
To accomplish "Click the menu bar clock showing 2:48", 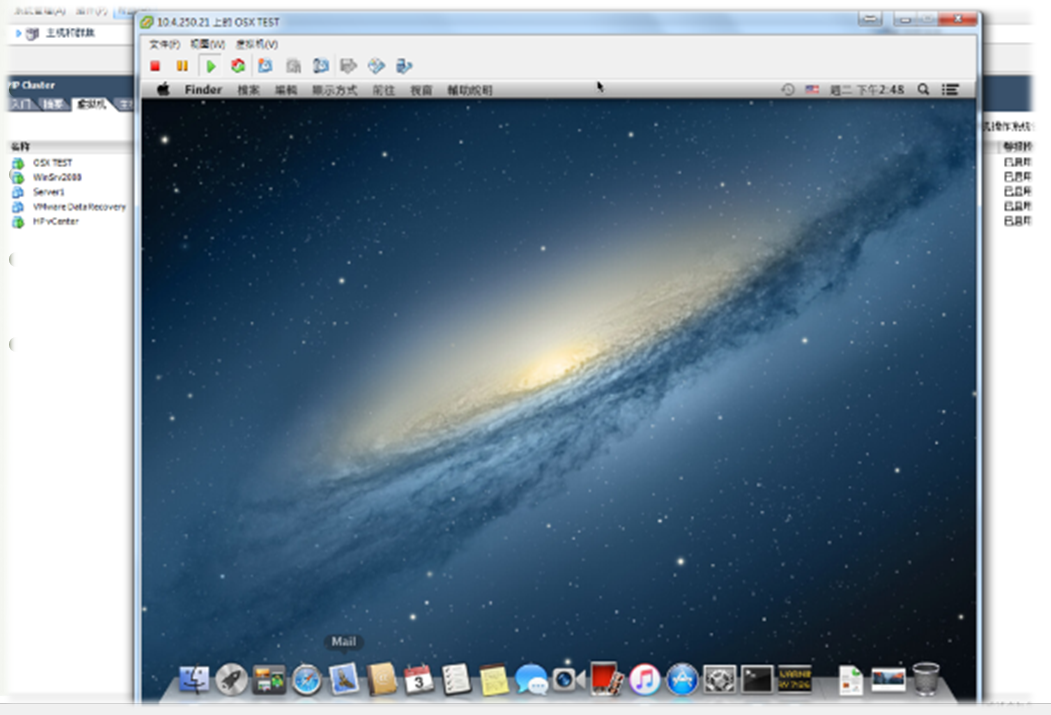I will [867, 90].
